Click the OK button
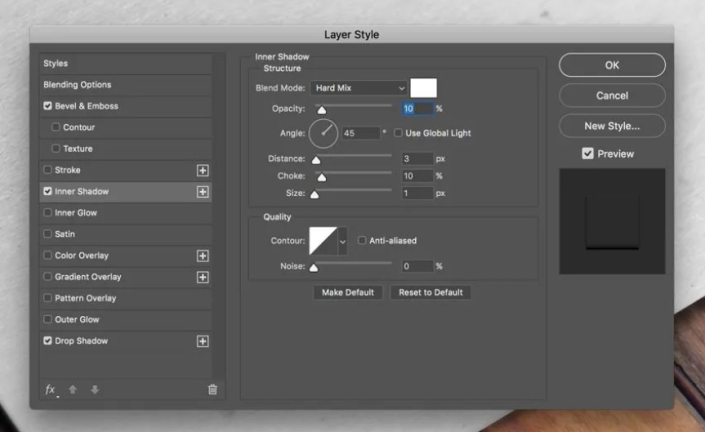 coord(612,65)
